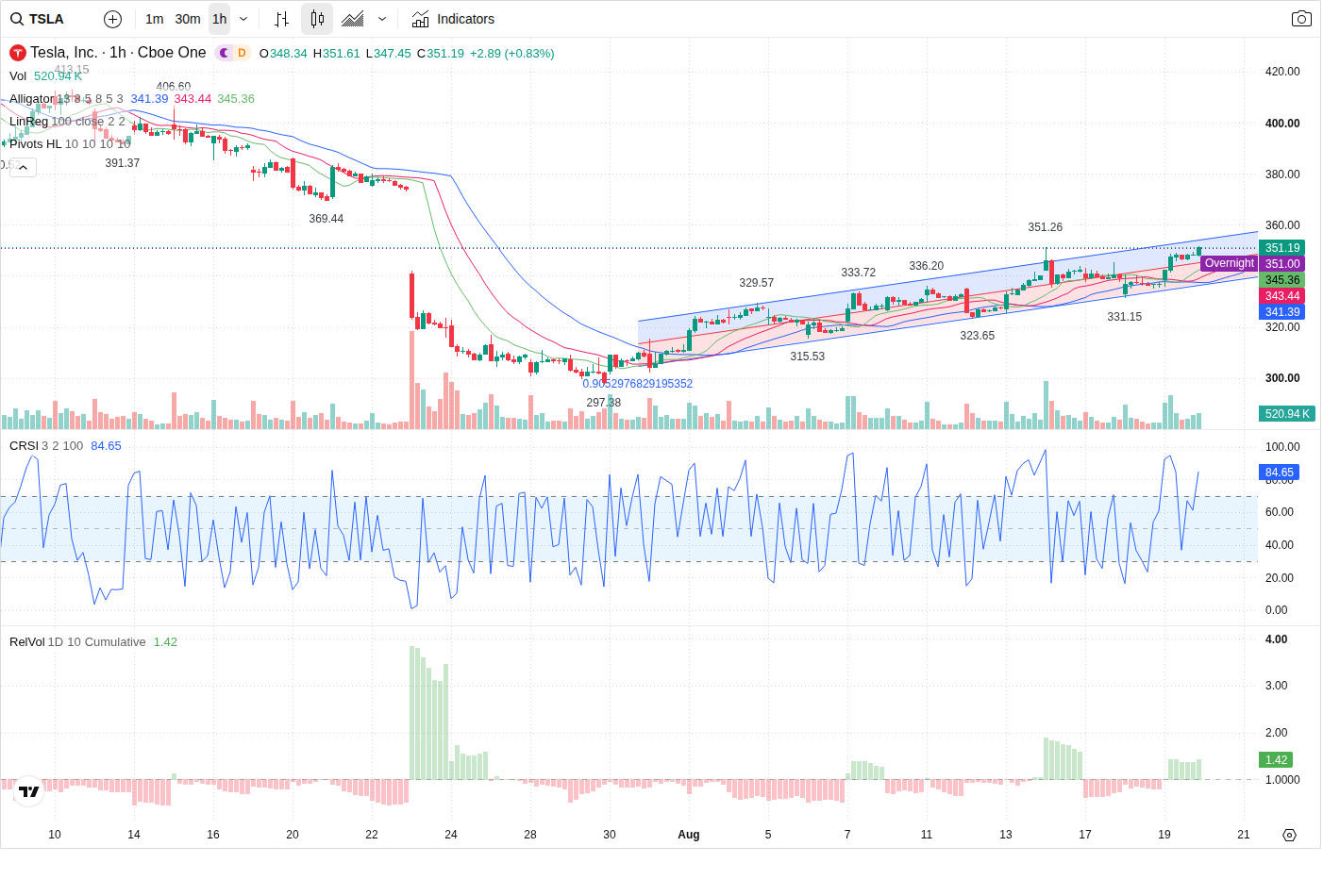Click the 351.26 pivot high label
Image resolution: width=1340 pixels, height=896 pixels.
[x=1045, y=227]
